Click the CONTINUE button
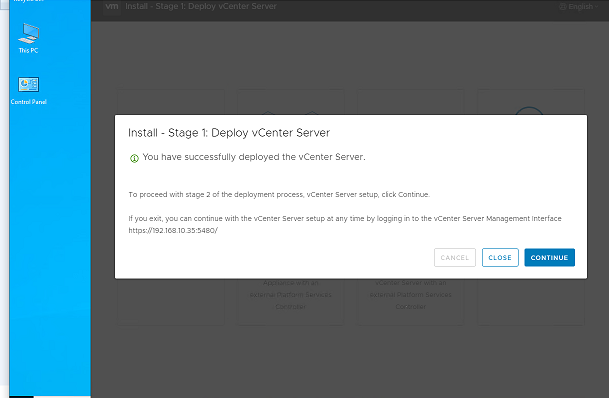 pyautogui.click(x=549, y=257)
